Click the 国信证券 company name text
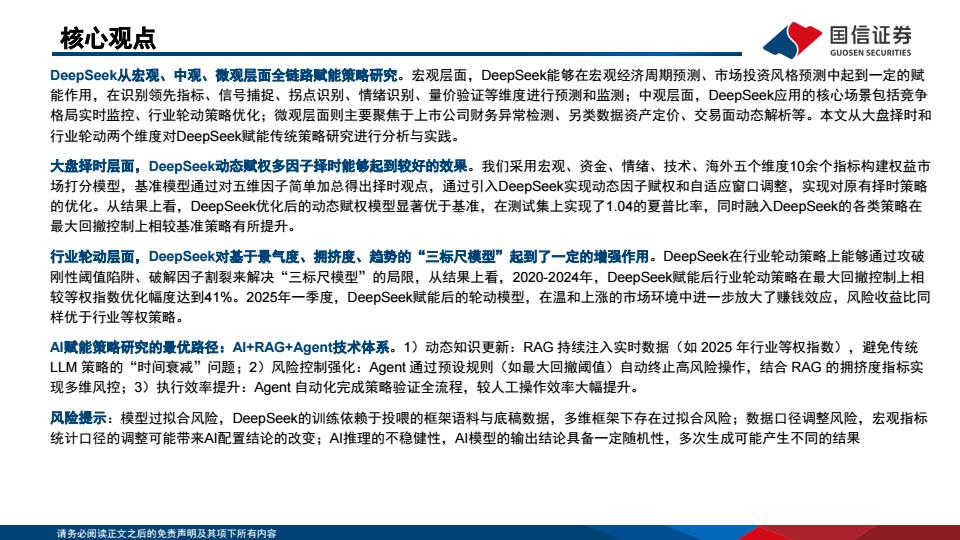Screen dimensions: 960x540 (870, 35)
